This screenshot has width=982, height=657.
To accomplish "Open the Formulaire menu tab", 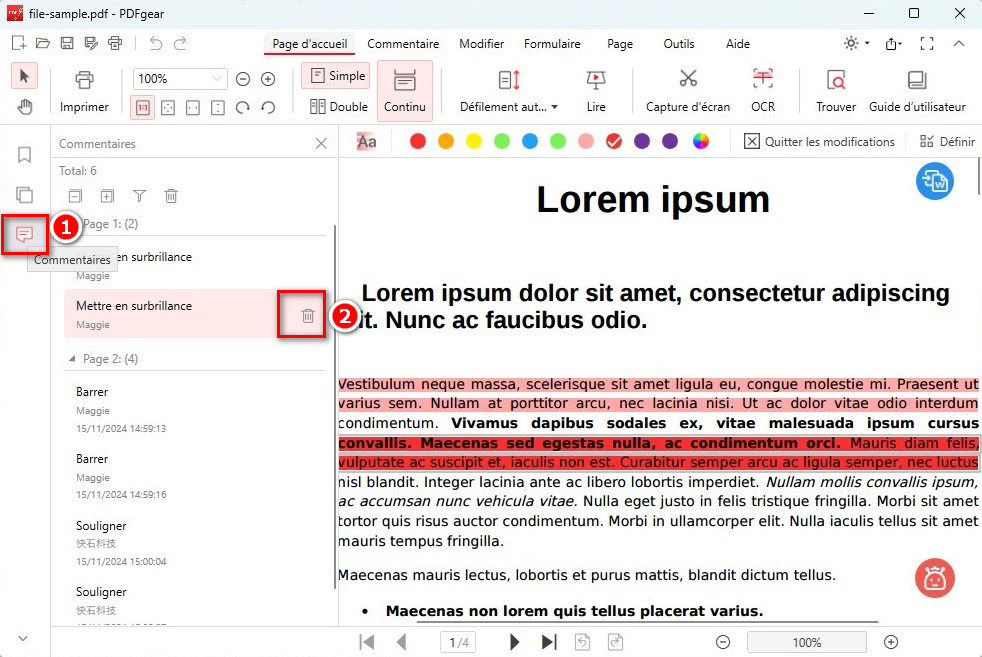I will click(x=552, y=44).
